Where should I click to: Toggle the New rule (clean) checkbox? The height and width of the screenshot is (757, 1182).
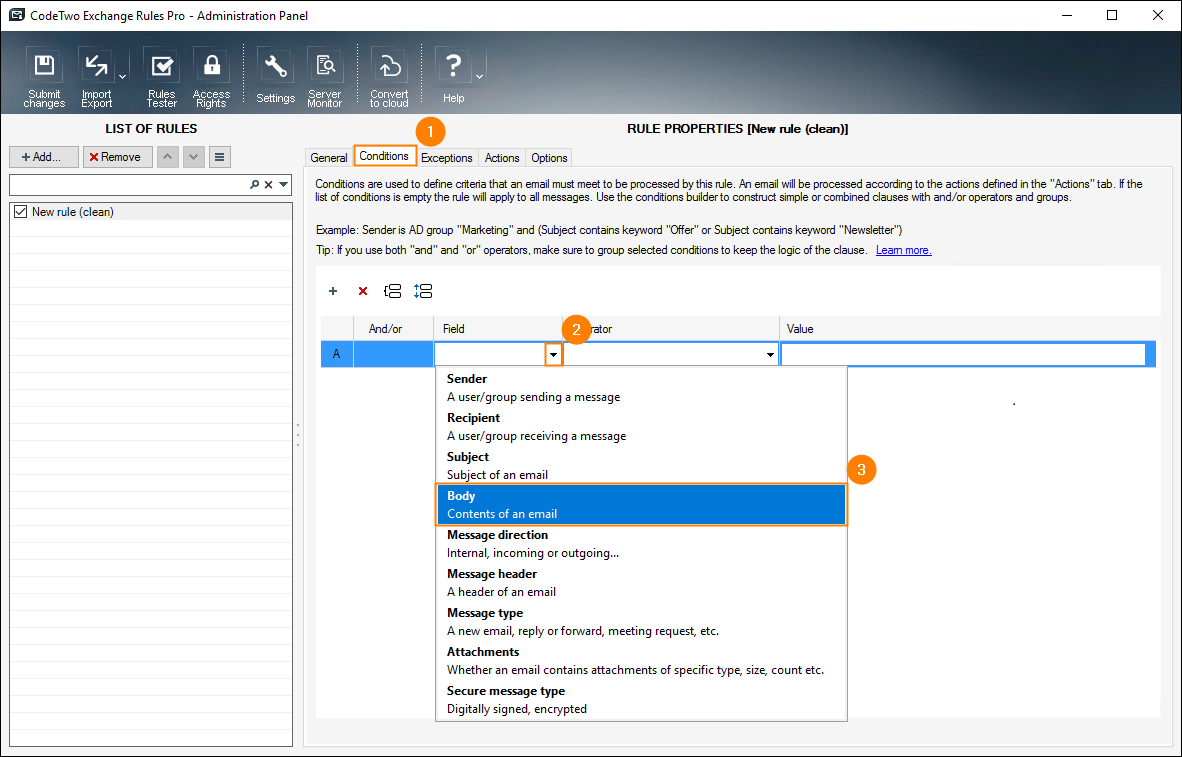click(x=20, y=212)
